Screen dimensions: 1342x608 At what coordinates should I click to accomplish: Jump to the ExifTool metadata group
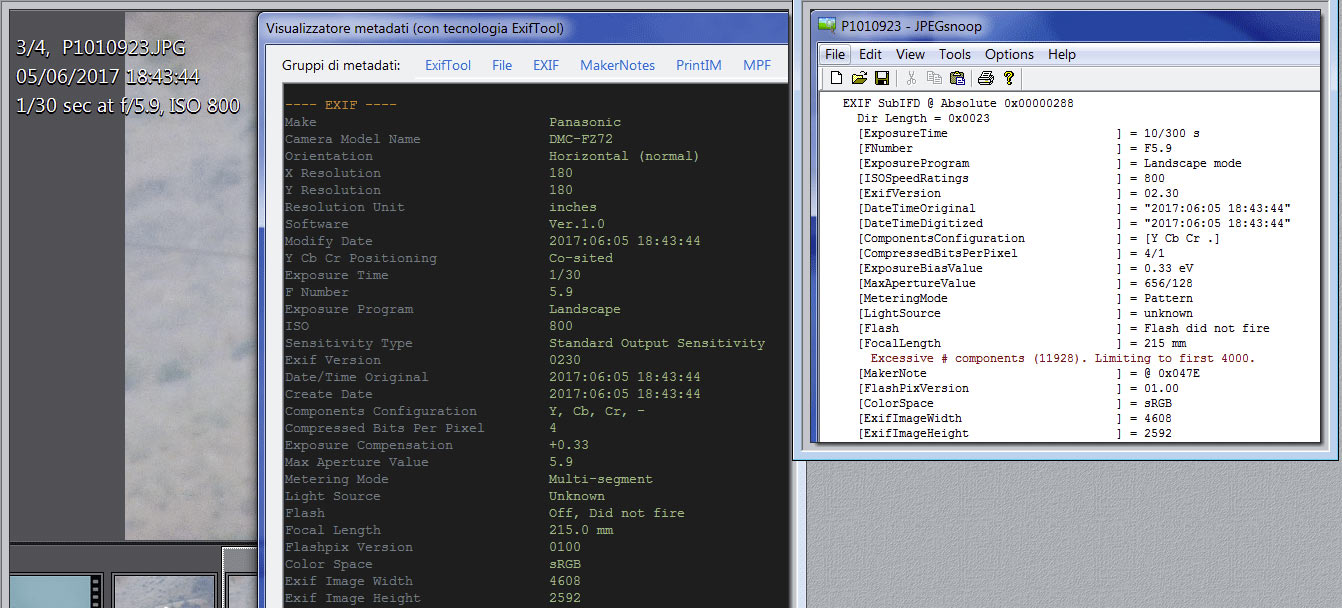(x=448, y=65)
